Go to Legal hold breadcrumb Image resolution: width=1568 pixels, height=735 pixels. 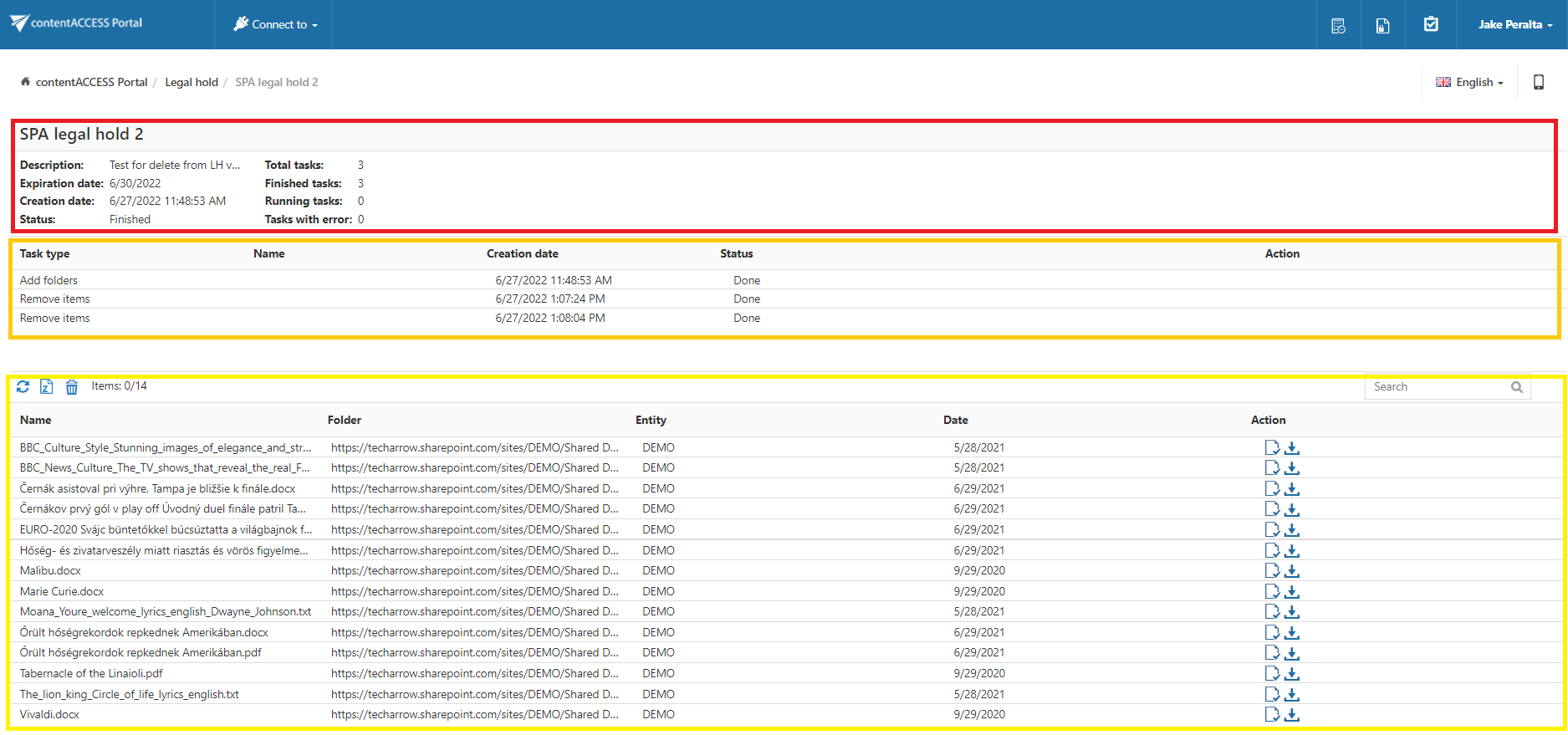point(192,82)
